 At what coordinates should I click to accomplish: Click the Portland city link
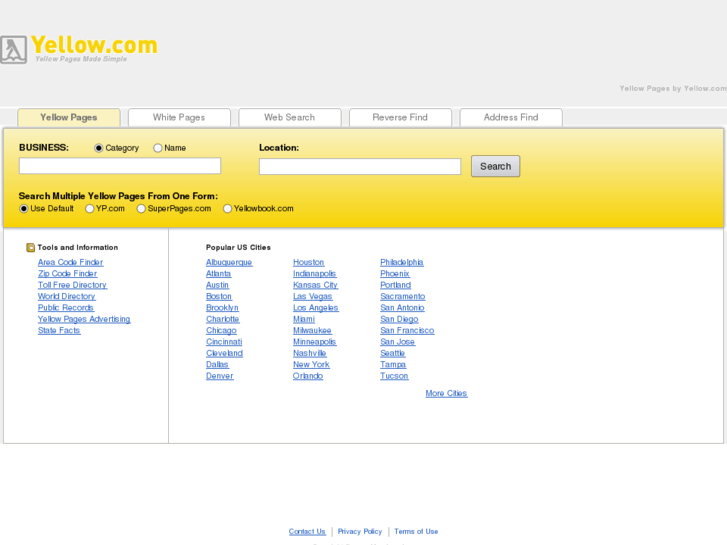[395, 285]
